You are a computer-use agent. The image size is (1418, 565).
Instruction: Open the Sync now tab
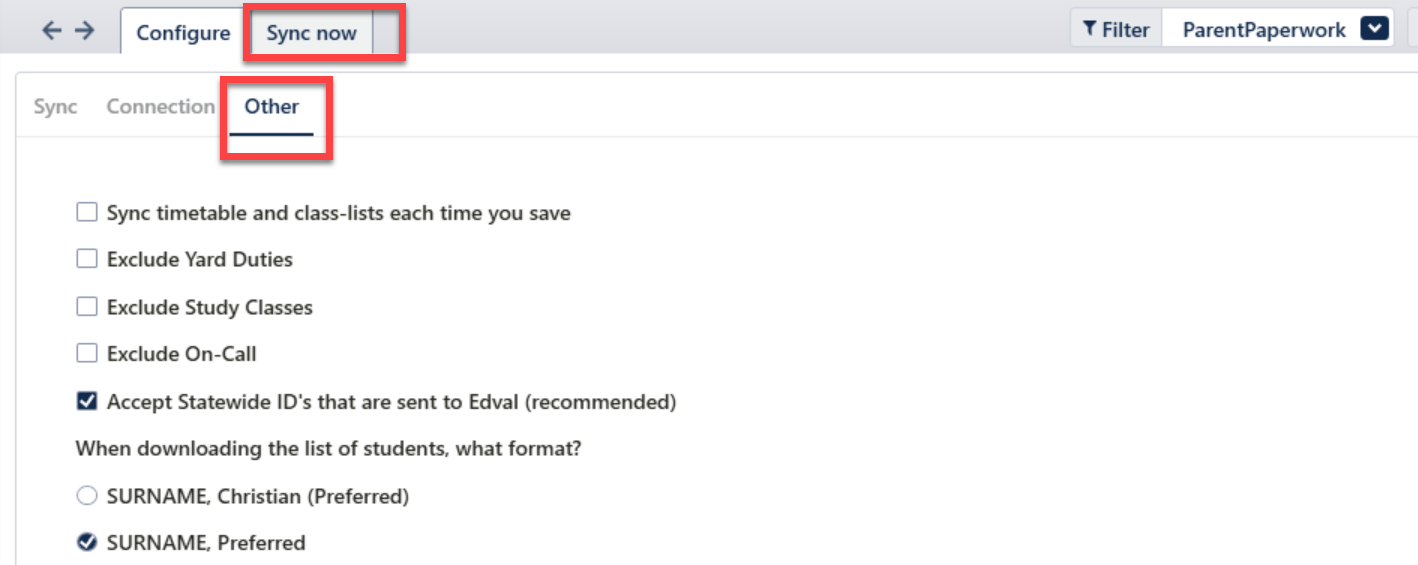pyautogui.click(x=311, y=33)
